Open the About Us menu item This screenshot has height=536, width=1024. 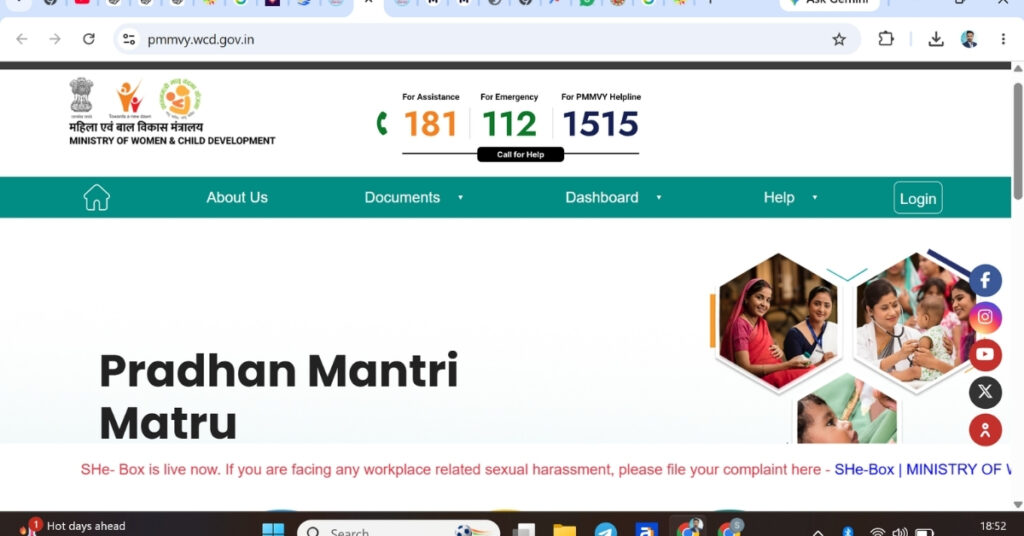(x=237, y=197)
